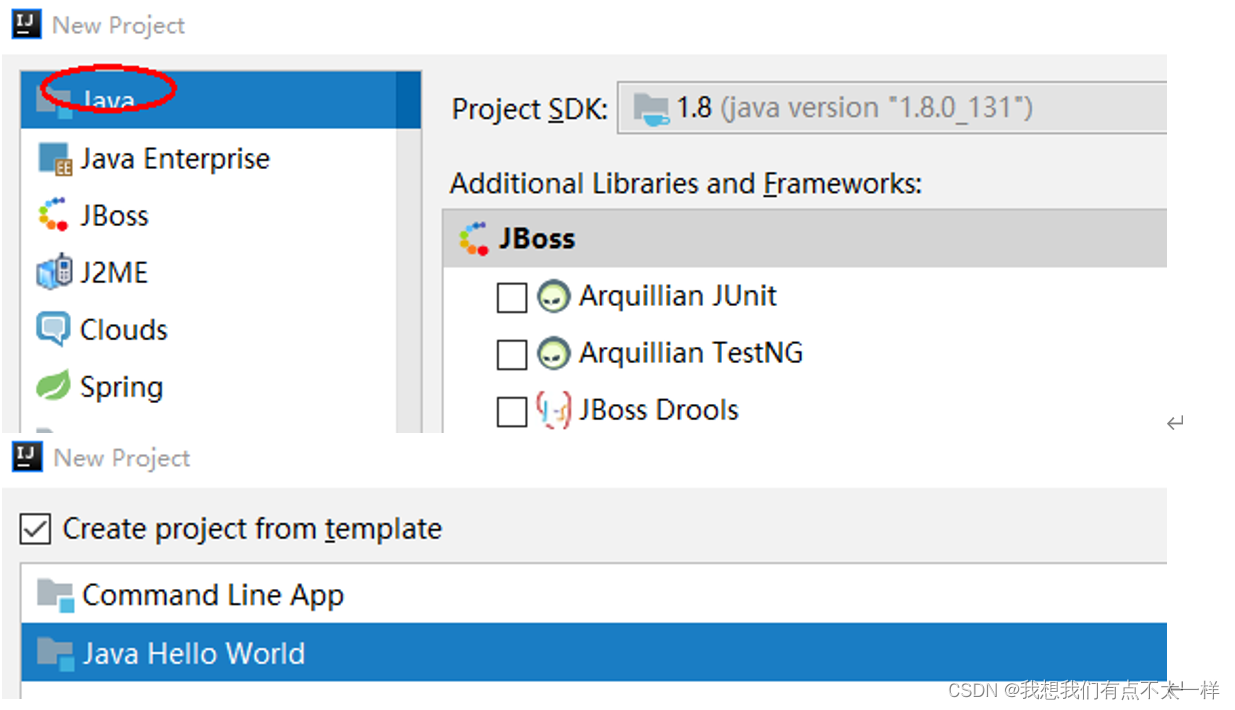Viewport: 1235px width, 710px height.
Task: Click the IntelliJ logo in upper New Project title
Action: click(x=27, y=25)
